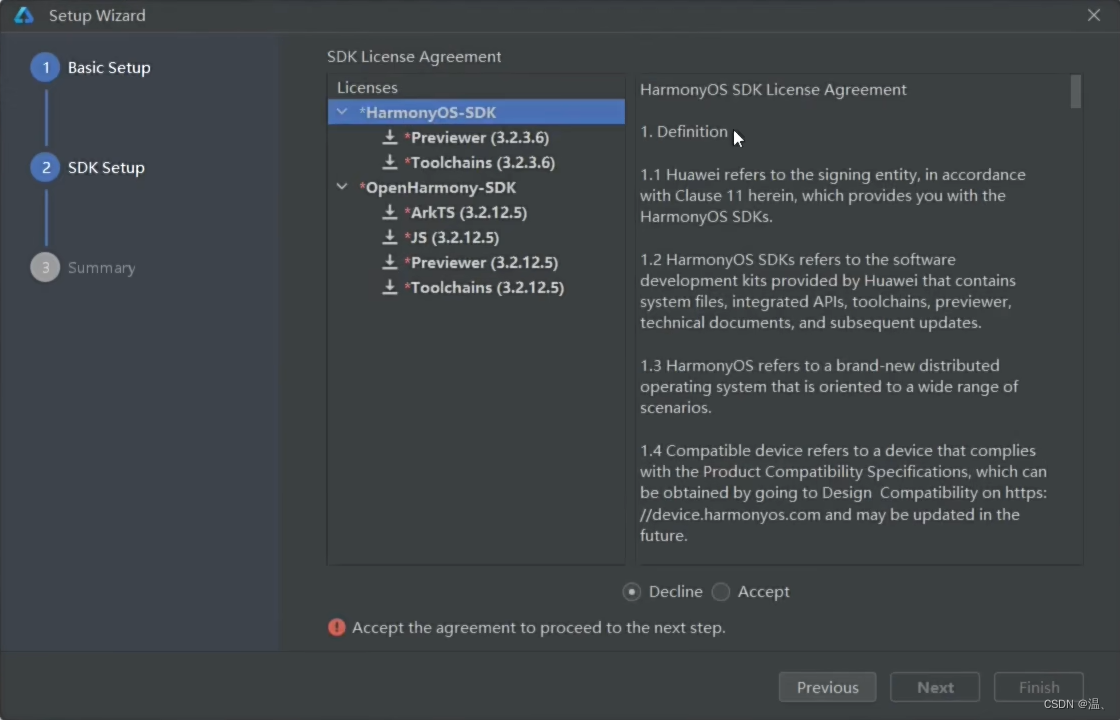The width and height of the screenshot is (1120, 720).
Task: Click download icon beside Toolchains (3.2.12.5)
Action: 389,287
